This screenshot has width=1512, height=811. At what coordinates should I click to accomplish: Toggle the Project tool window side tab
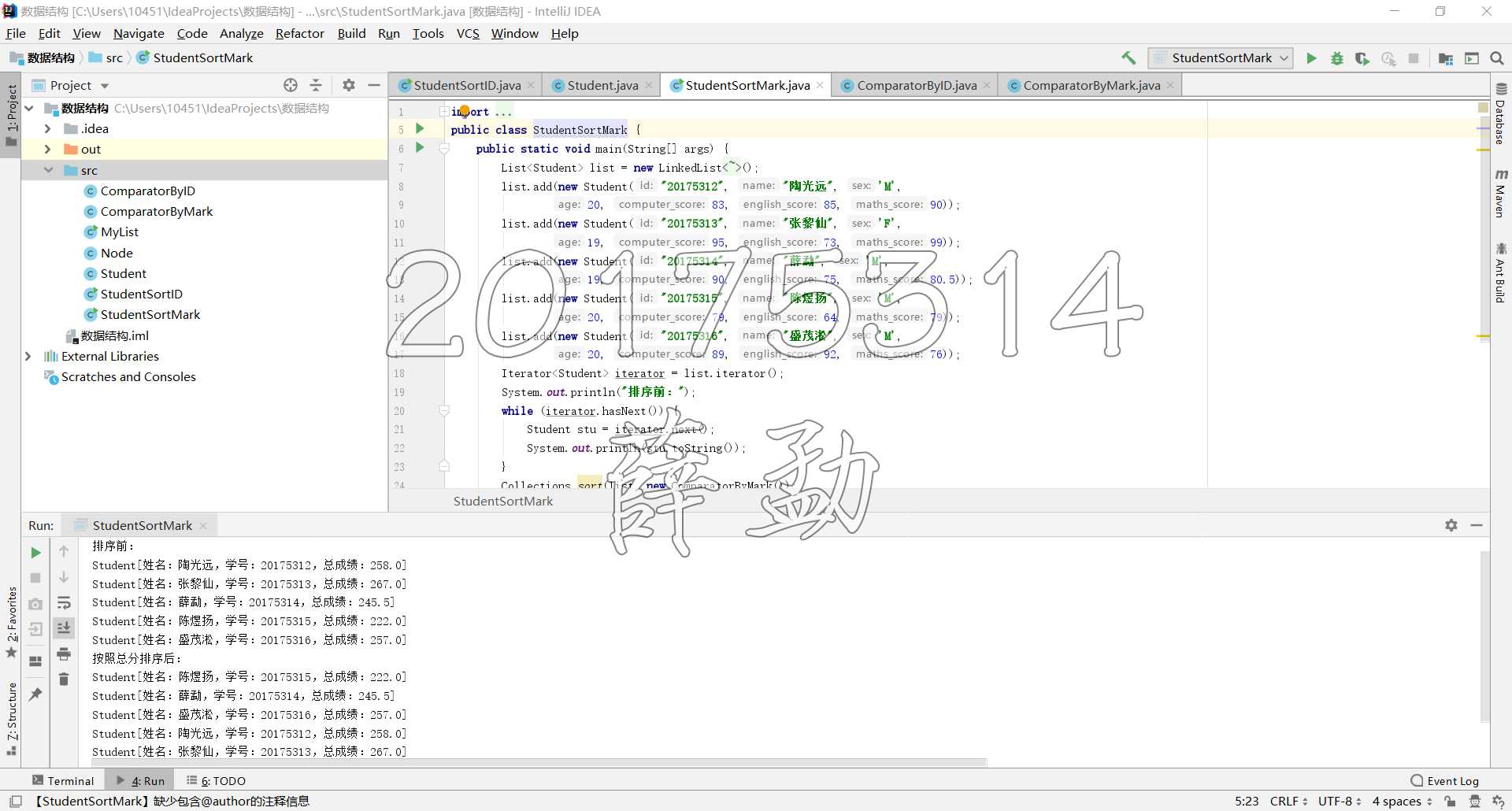[11, 115]
